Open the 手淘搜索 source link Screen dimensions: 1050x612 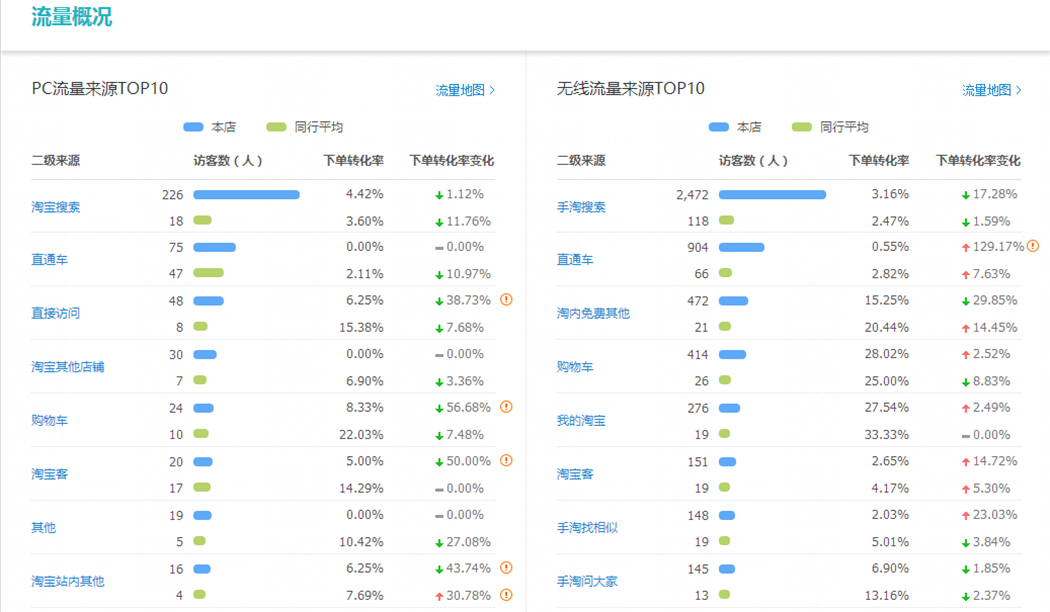(581, 207)
